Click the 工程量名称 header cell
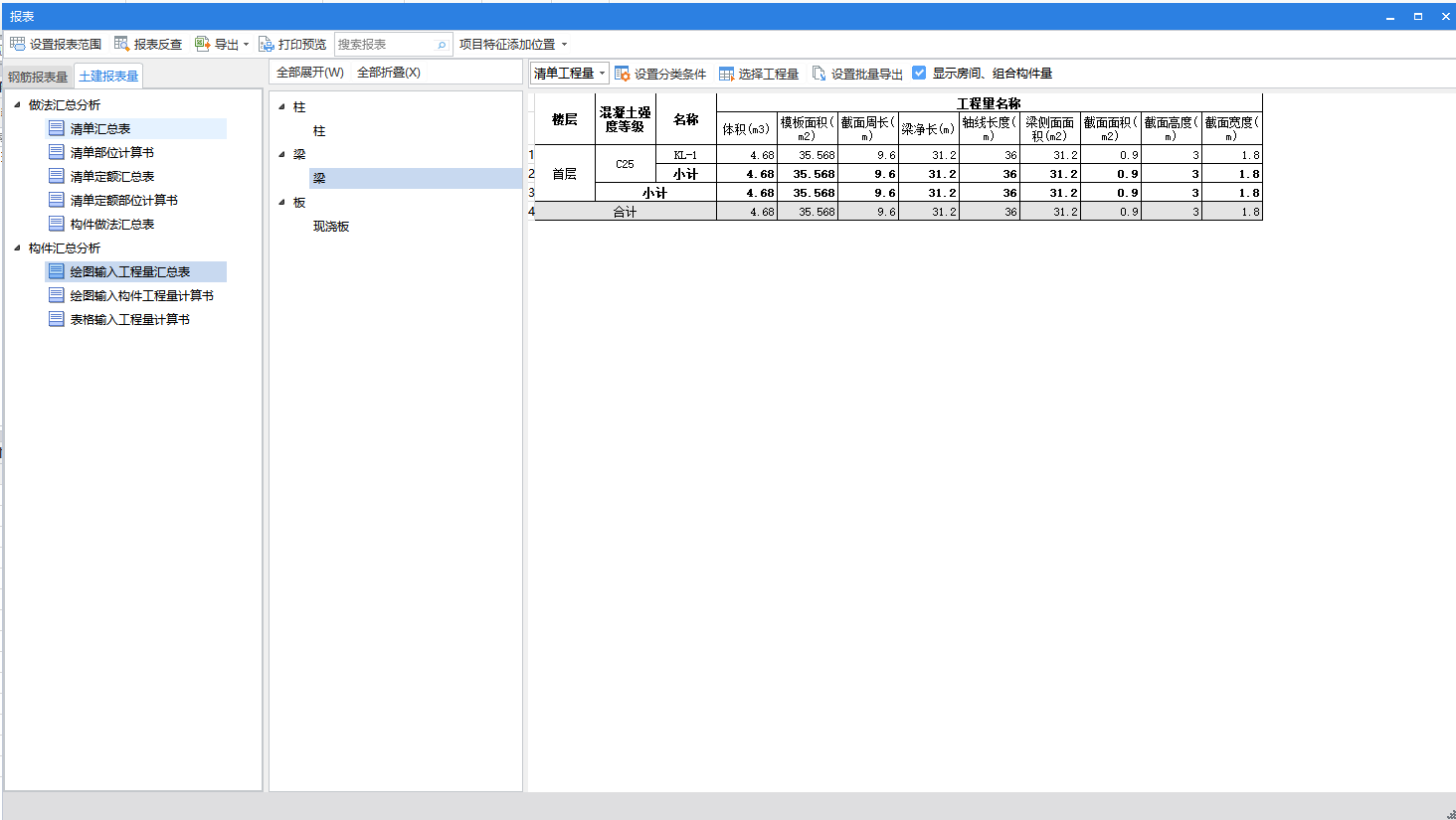 [990, 103]
